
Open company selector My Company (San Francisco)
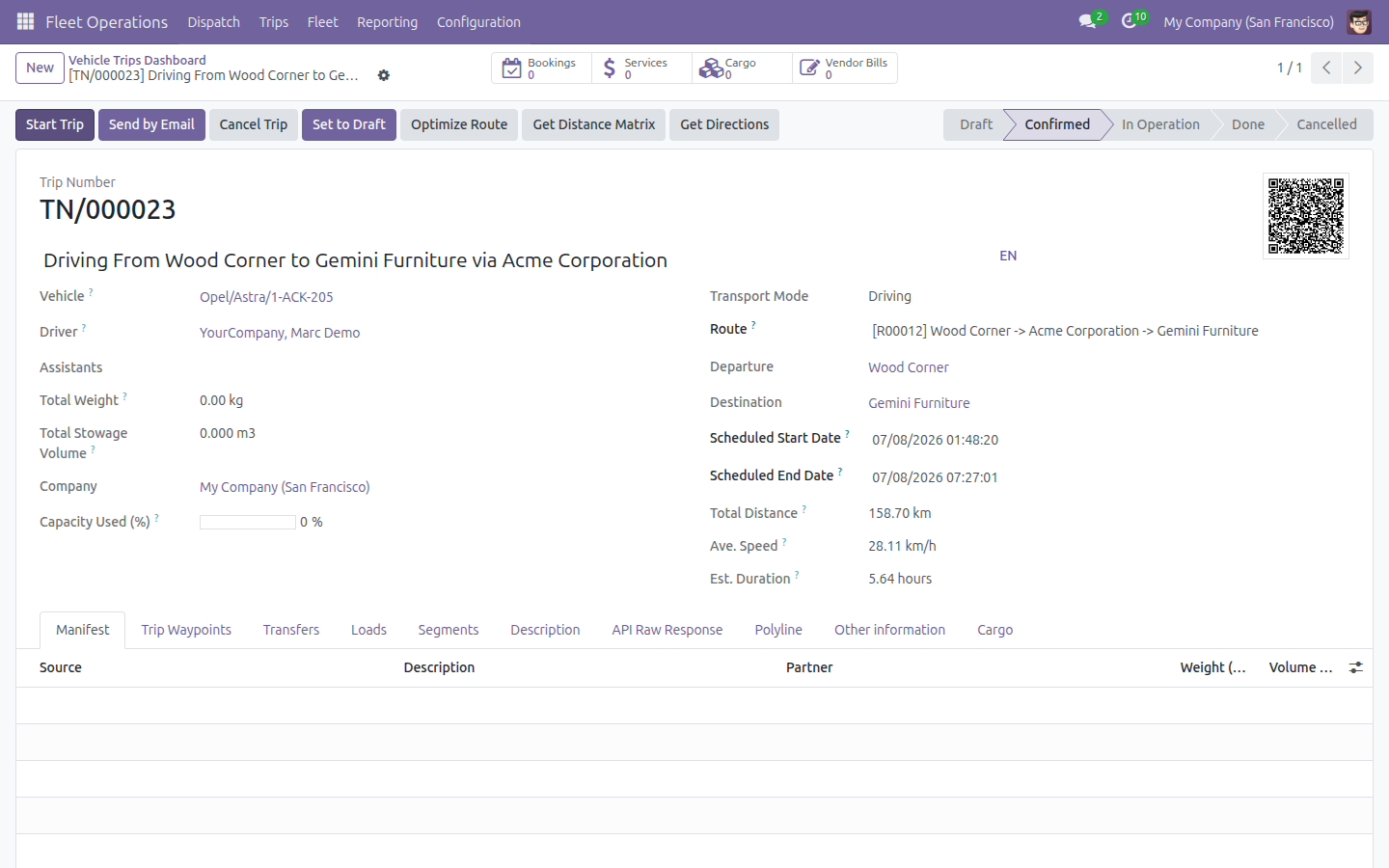tap(1248, 22)
